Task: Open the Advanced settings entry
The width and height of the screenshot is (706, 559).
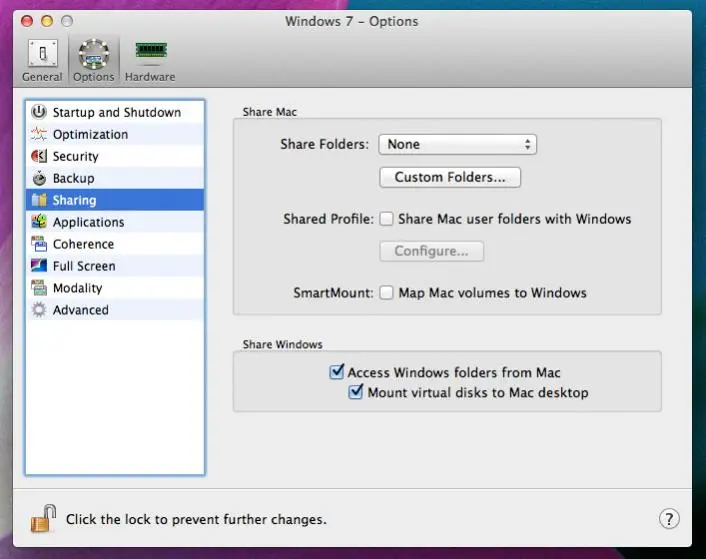Action: click(80, 310)
